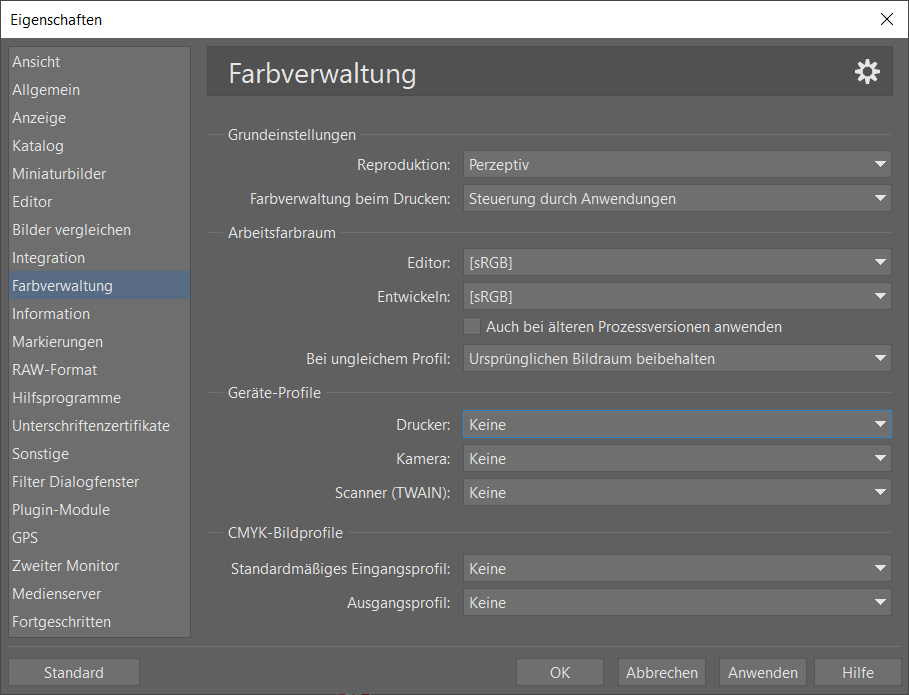Open the Scanner (TWAIN) profile dropdown
Viewport: 909px width, 695px height.
coord(676,493)
